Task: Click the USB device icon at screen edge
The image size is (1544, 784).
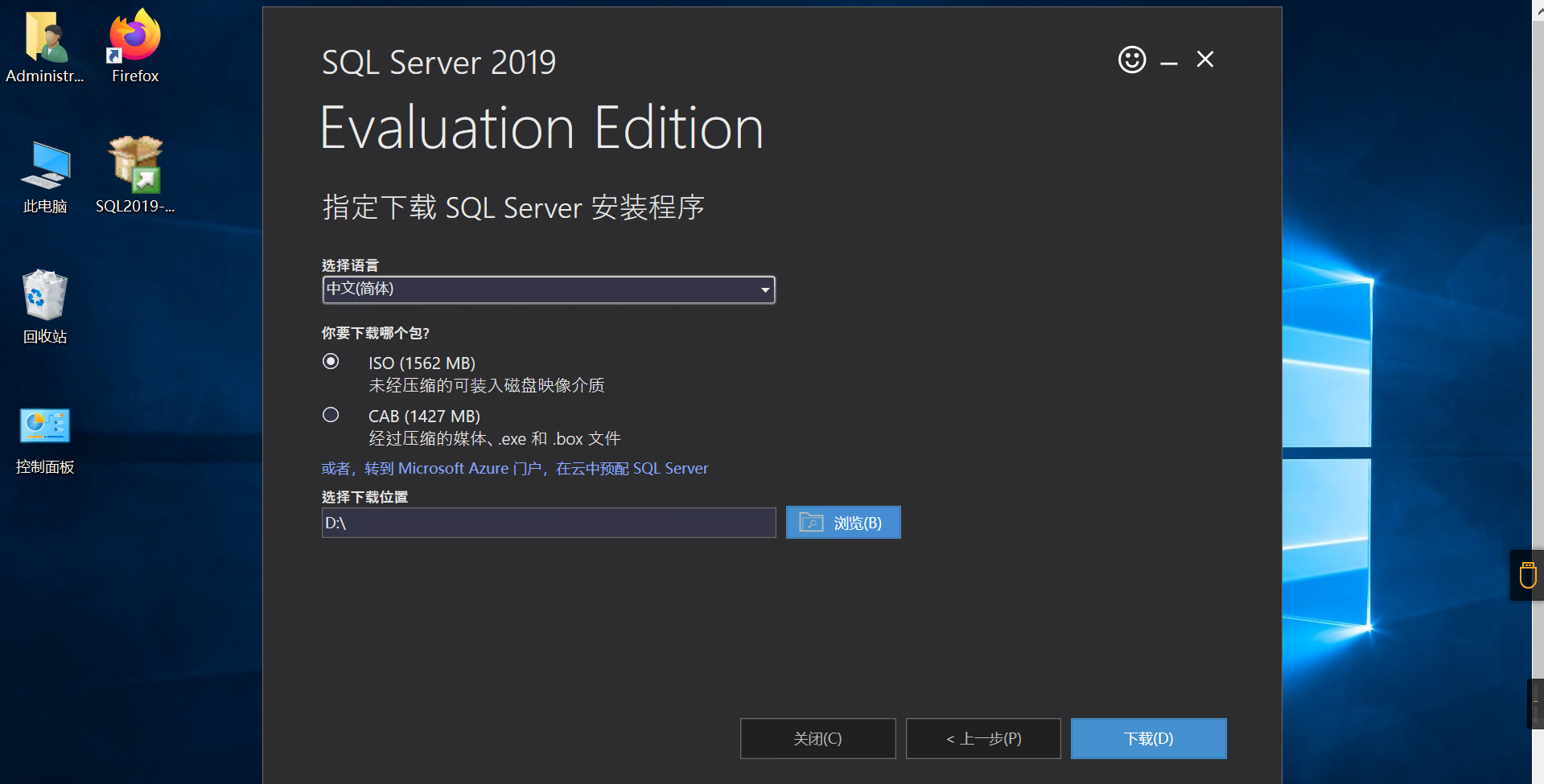Action: click(1528, 575)
